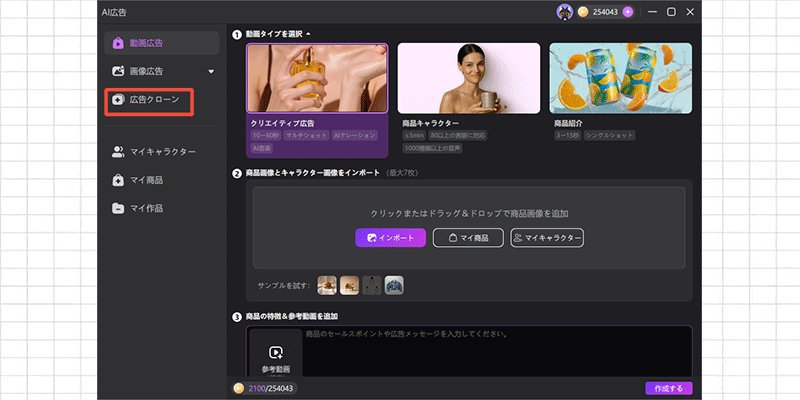Expand the 画像広告 dropdown arrow

click(211, 71)
